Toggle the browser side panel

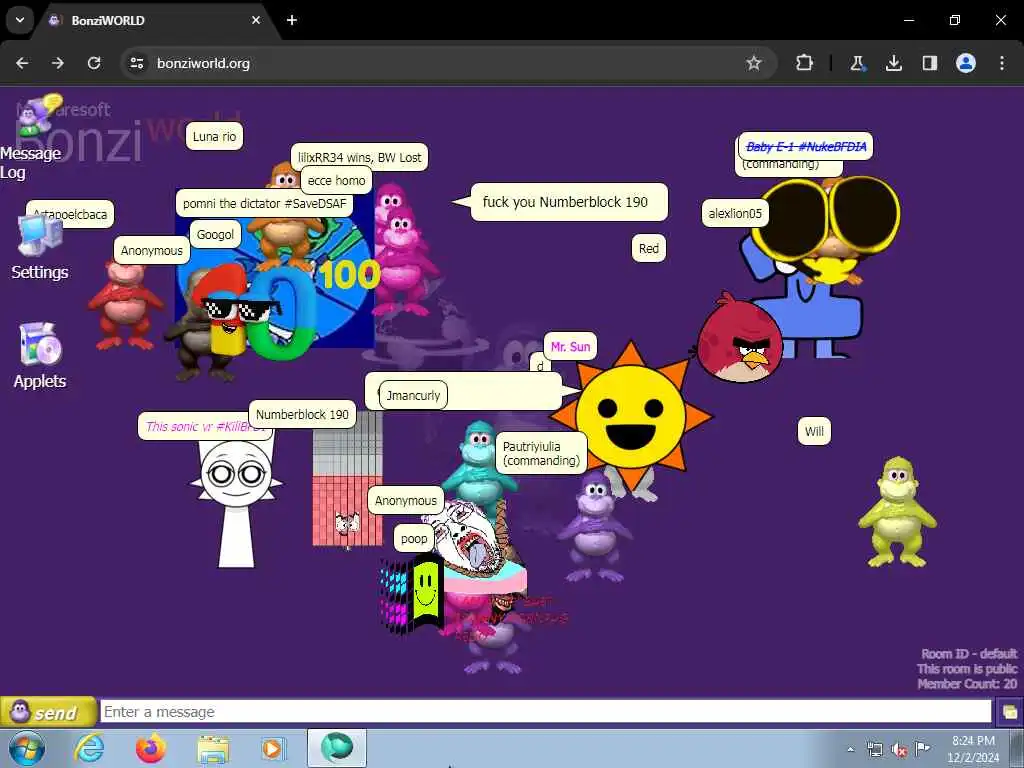tap(929, 63)
